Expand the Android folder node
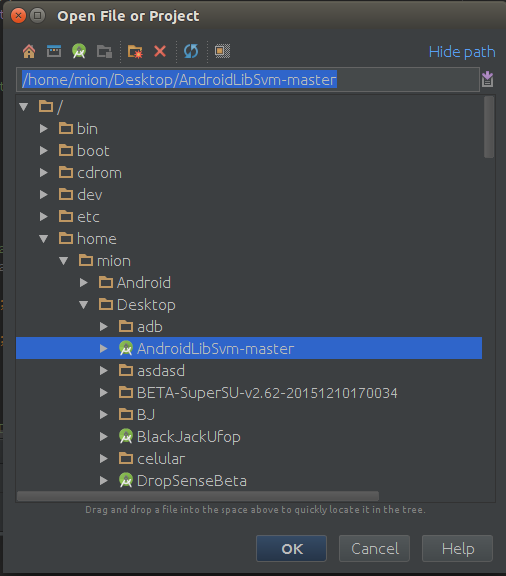 coord(84,282)
